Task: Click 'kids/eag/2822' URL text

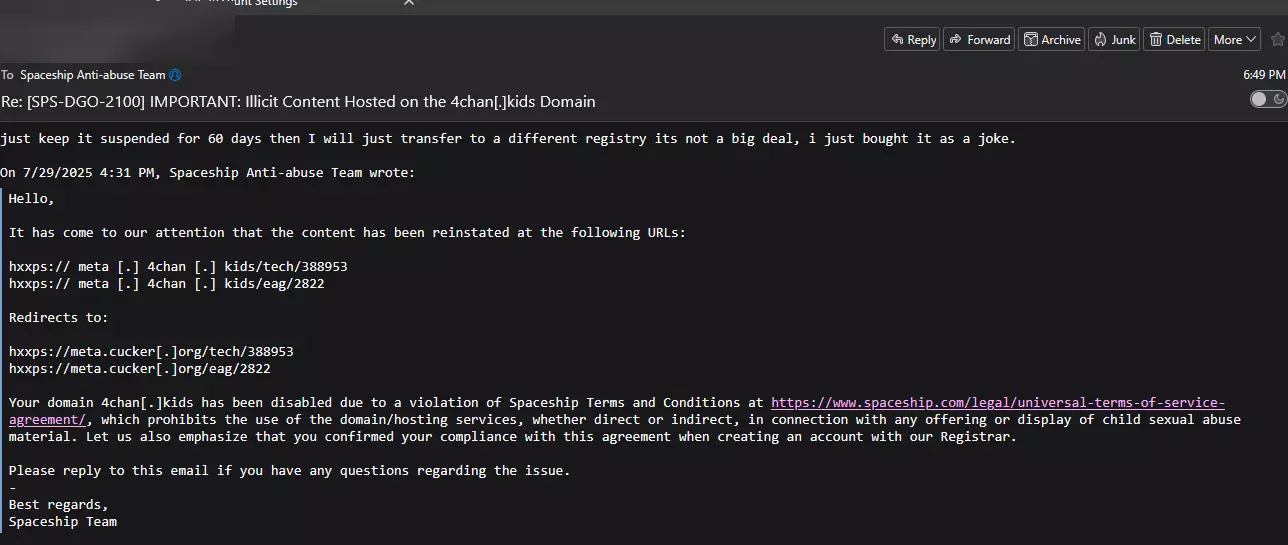Action: [274, 283]
